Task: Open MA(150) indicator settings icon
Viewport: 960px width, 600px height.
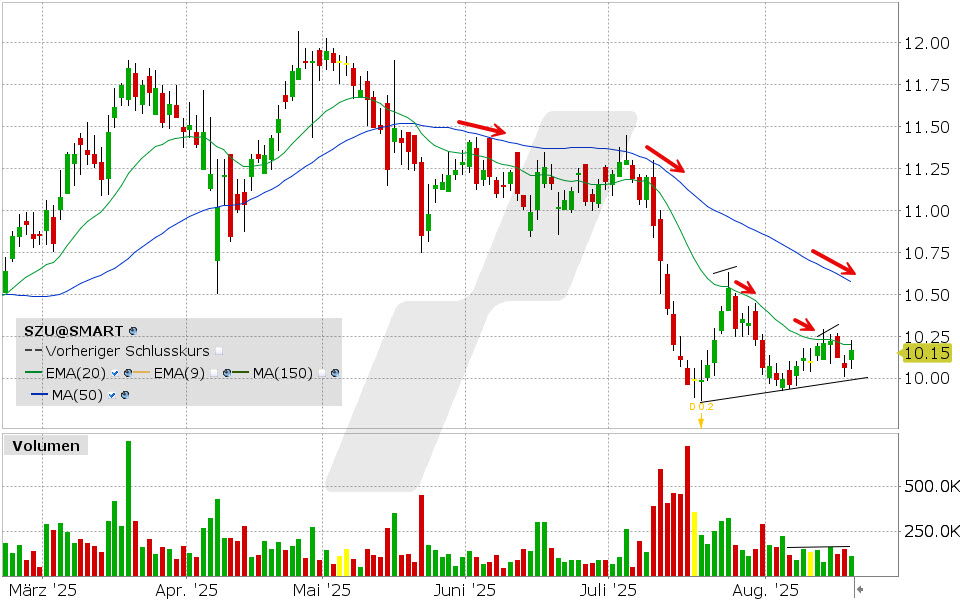Action: pos(335,373)
